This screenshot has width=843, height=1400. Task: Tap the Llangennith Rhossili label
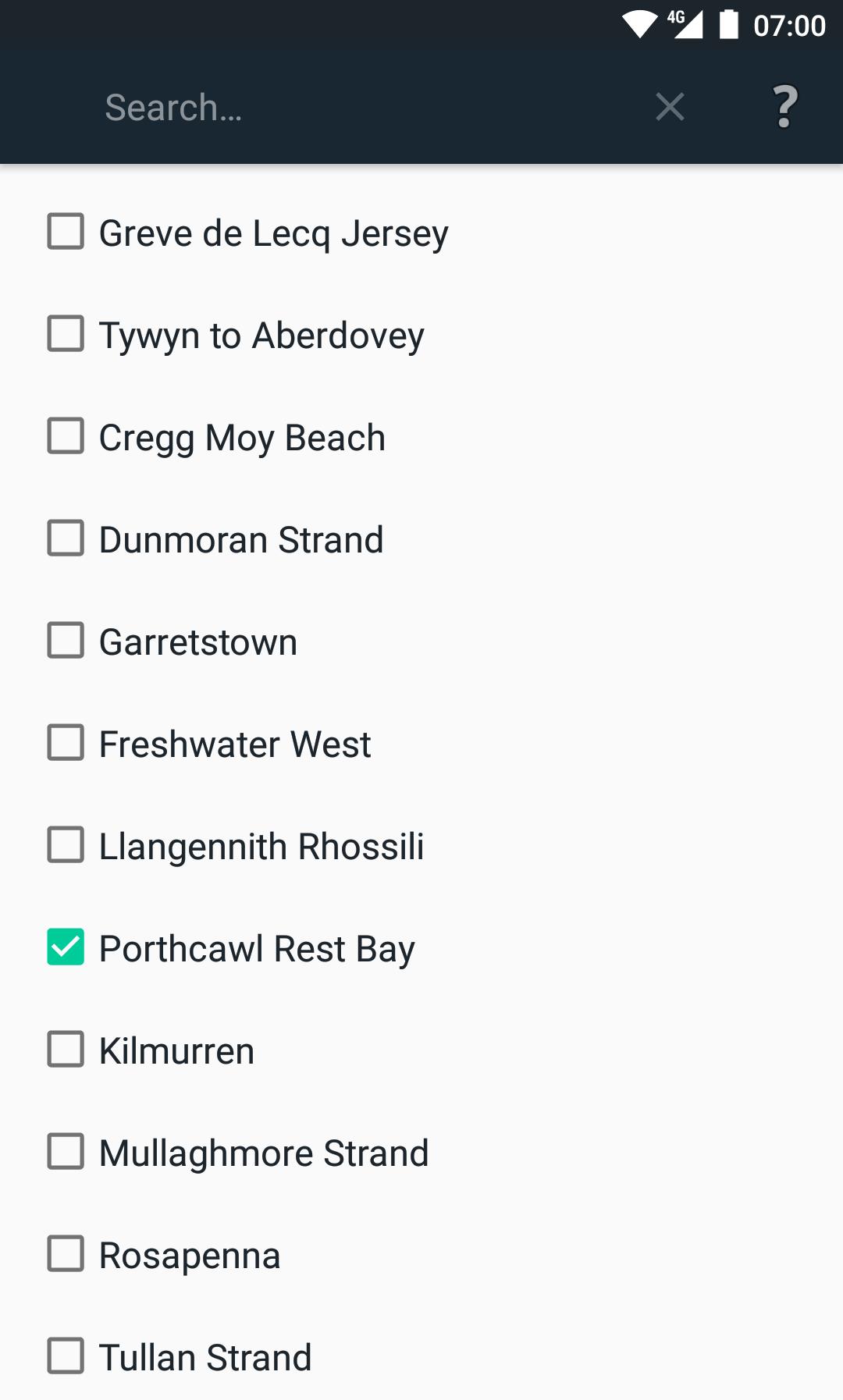pyautogui.click(x=261, y=846)
